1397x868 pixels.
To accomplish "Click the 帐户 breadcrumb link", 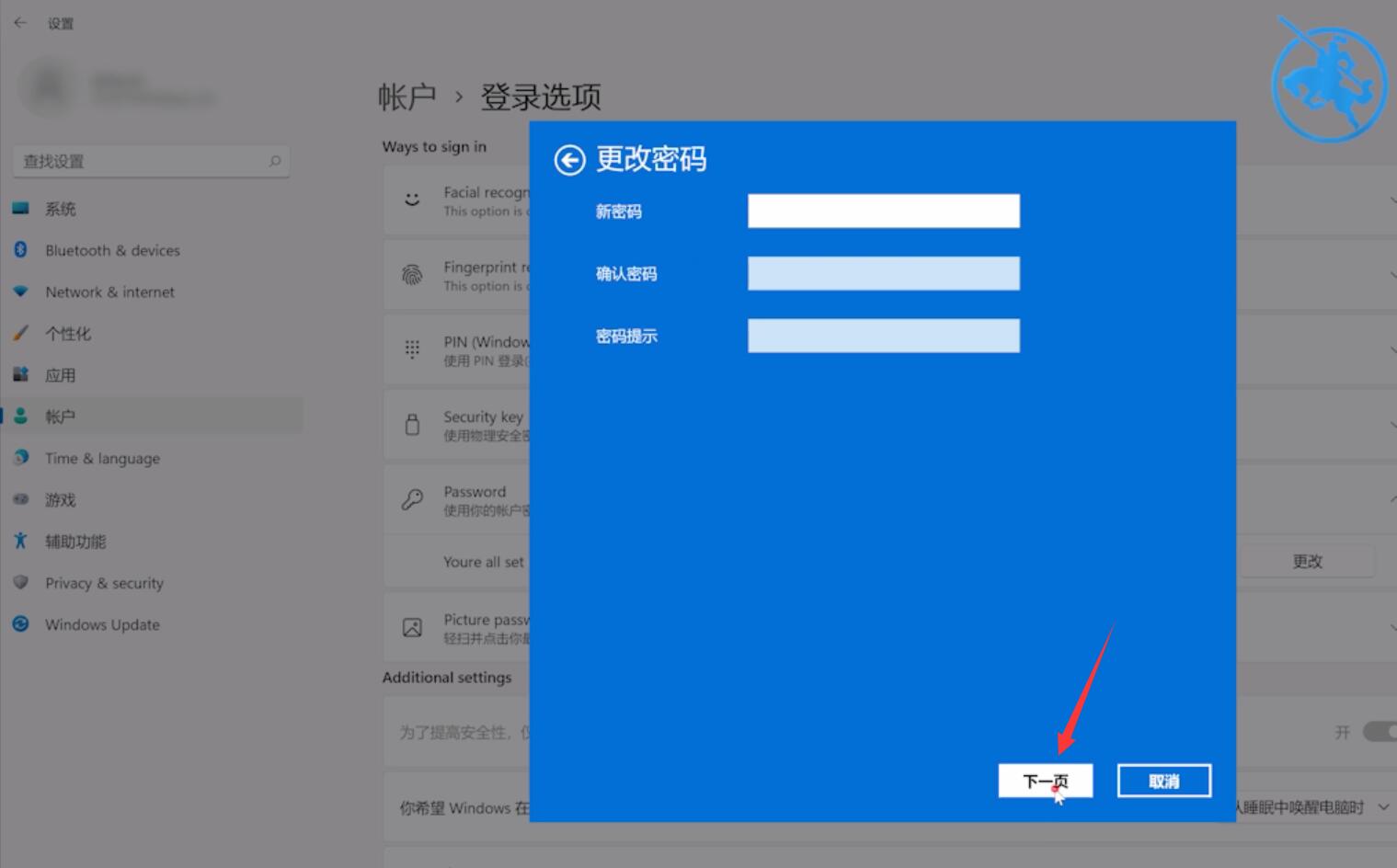I will tap(407, 97).
